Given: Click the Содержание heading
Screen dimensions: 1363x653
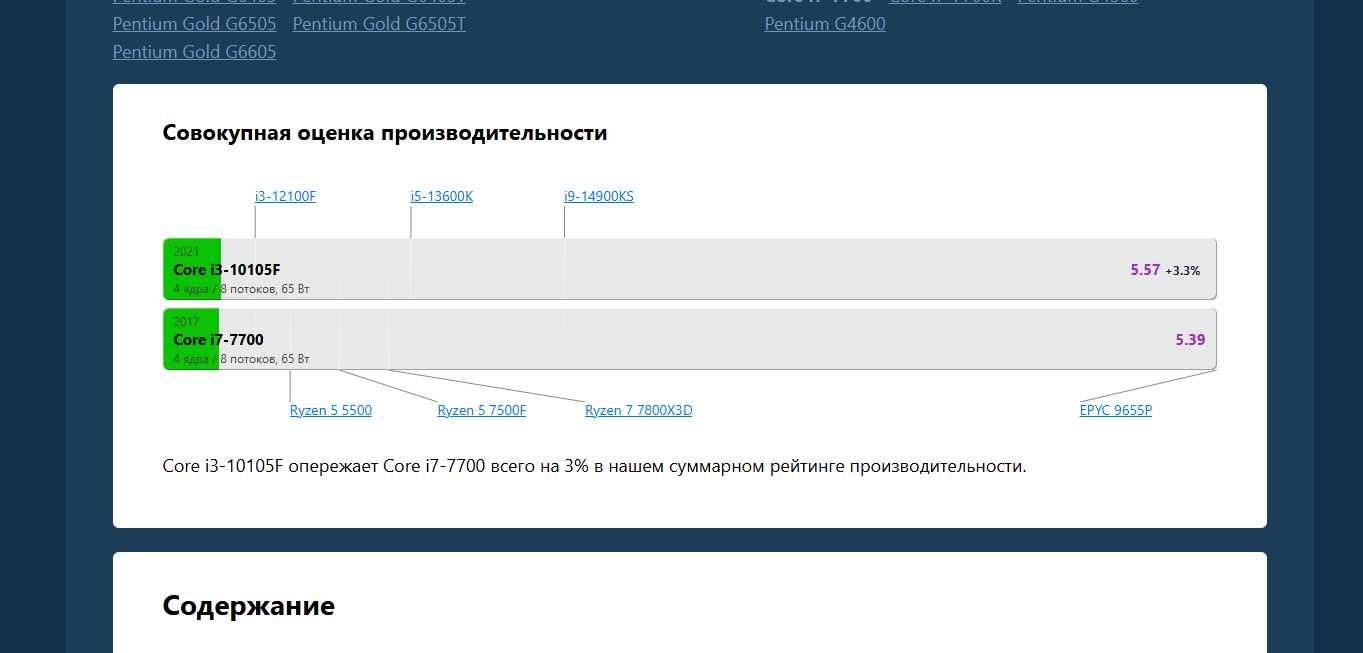Looking at the screenshot, I should click(249, 606).
